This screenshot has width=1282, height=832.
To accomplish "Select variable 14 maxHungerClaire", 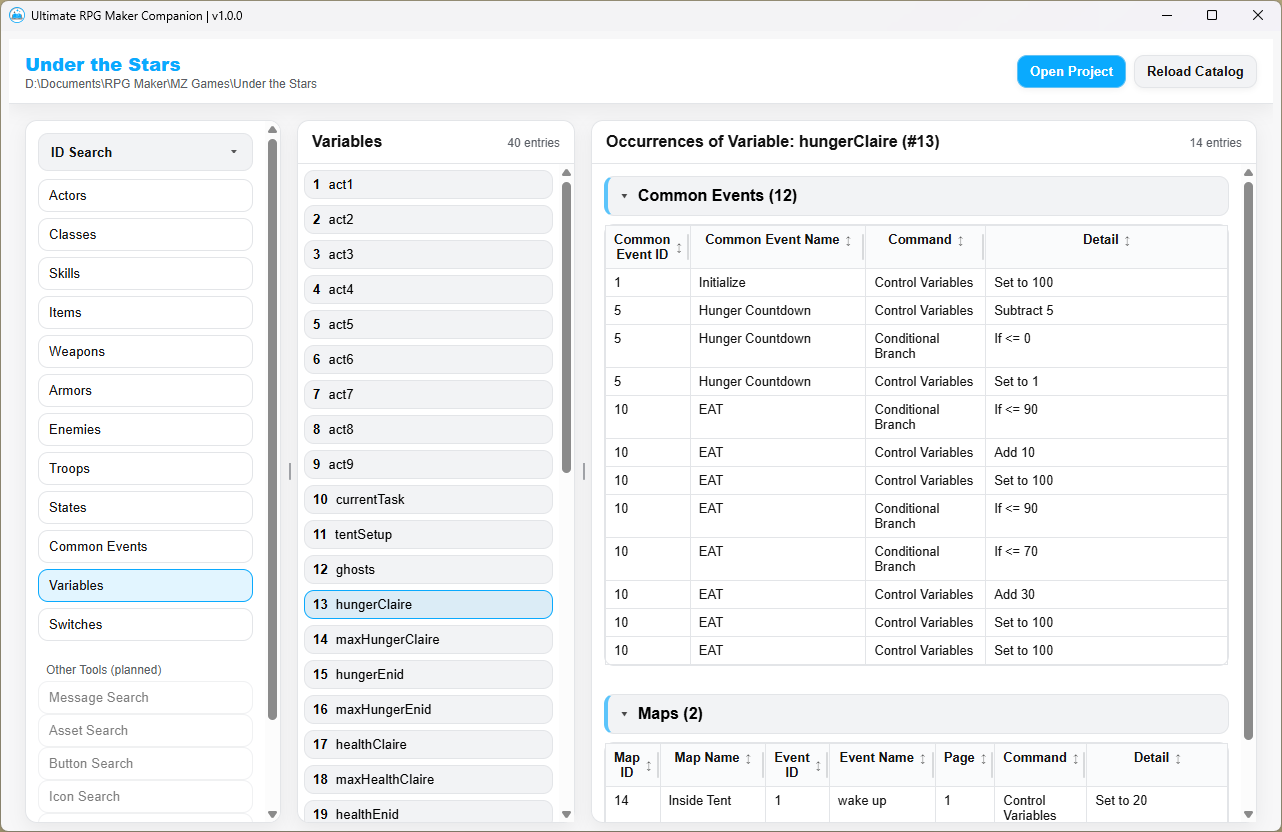I will (x=428, y=639).
